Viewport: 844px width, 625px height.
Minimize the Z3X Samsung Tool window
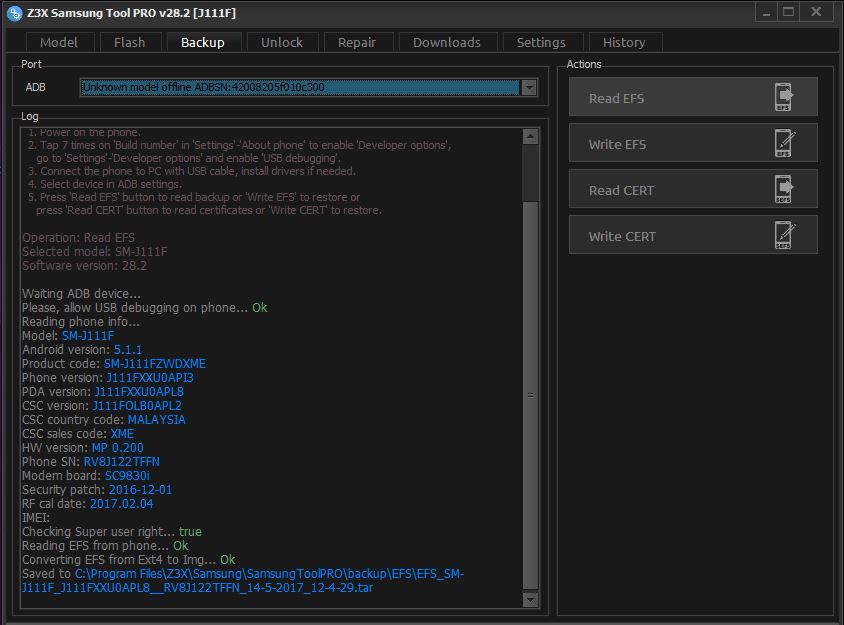tap(766, 13)
